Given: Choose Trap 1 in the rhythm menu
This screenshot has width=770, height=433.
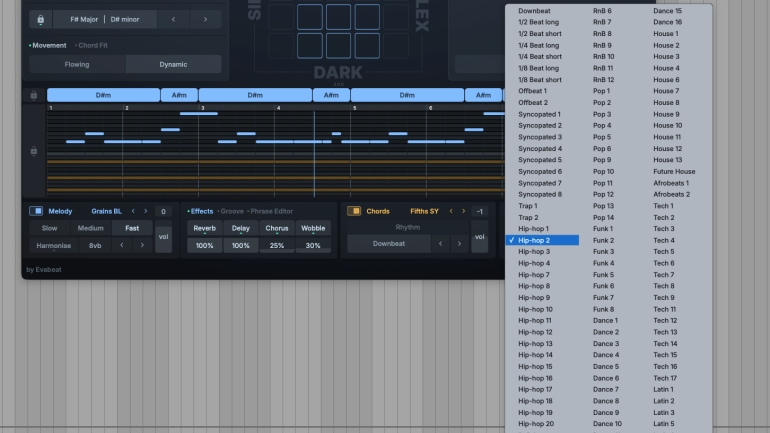Looking at the screenshot, I should (x=528, y=206).
